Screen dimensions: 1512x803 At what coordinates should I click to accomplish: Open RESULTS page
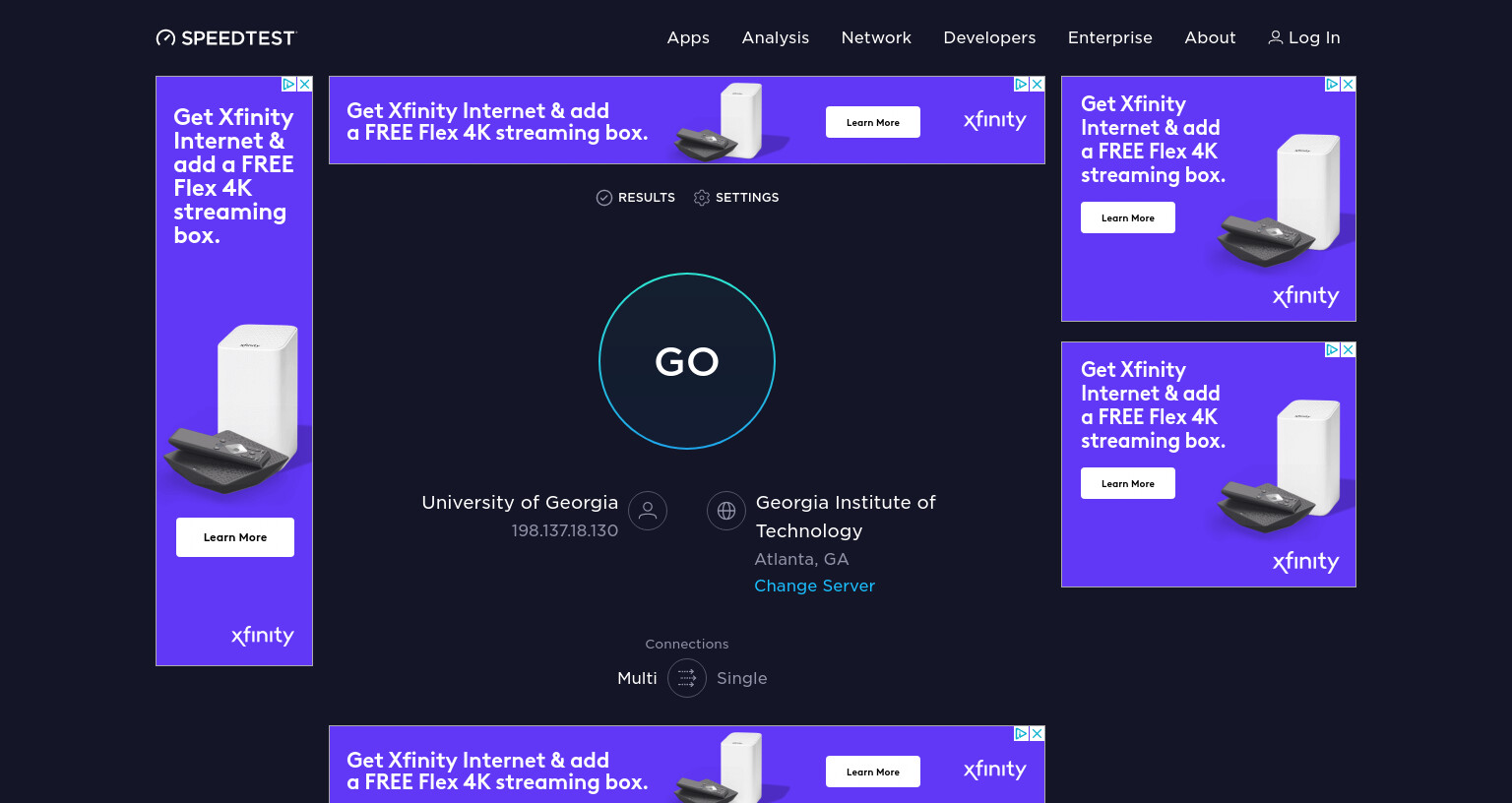pyautogui.click(x=636, y=198)
